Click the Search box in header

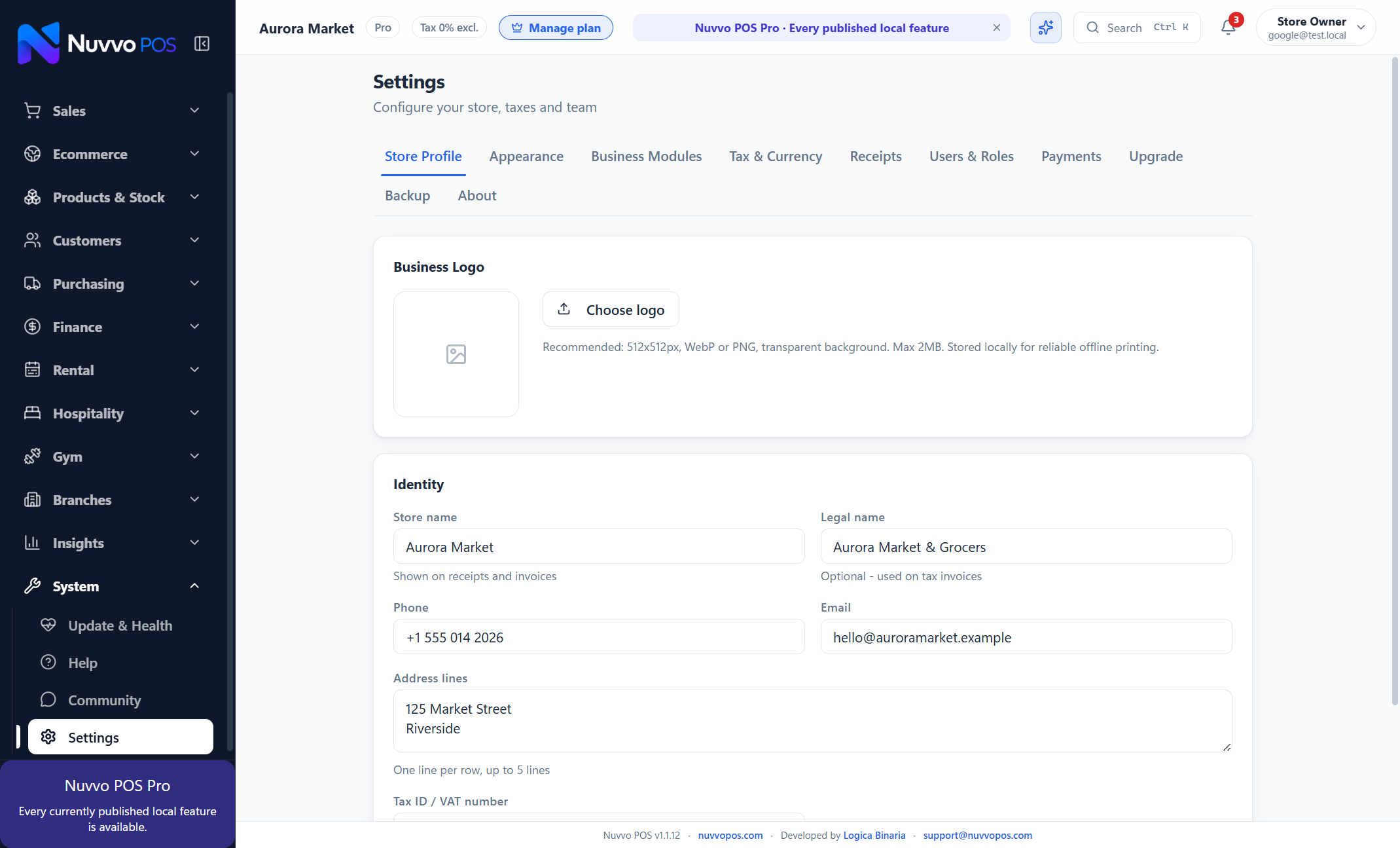1137,28
